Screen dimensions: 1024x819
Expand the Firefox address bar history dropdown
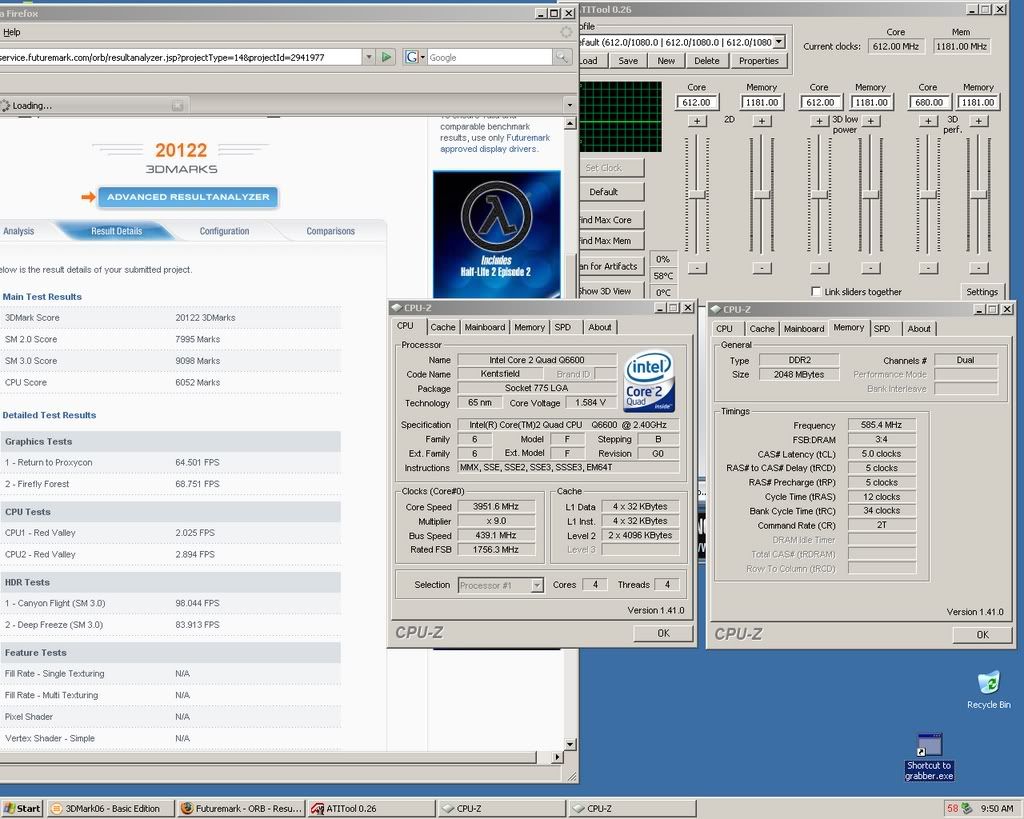click(x=369, y=57)
